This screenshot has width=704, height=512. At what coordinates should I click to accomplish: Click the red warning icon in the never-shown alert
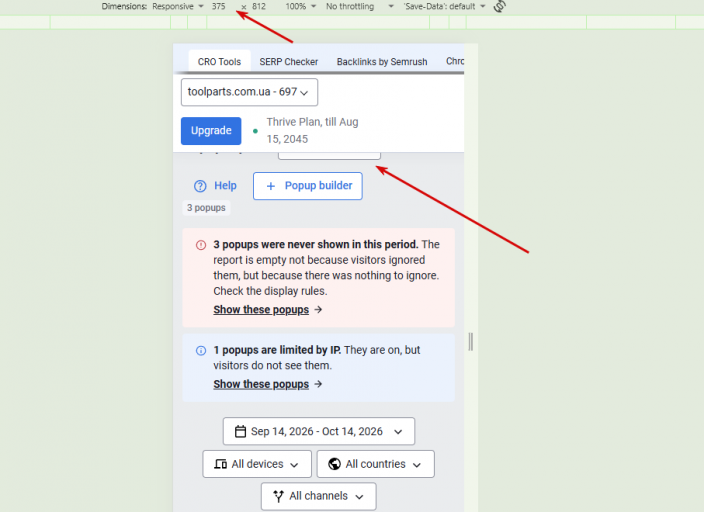pos(201,245)
